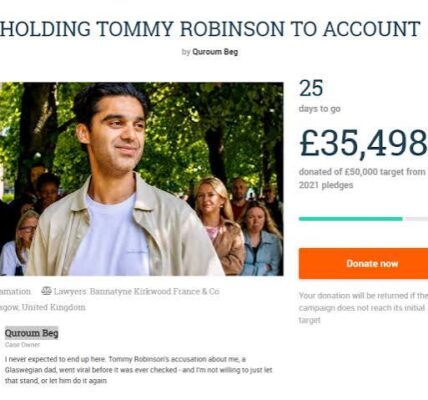Viewport: 428px width, 400px height.
Task: Click the orange Donate now button
Action: tap(363, 264)
